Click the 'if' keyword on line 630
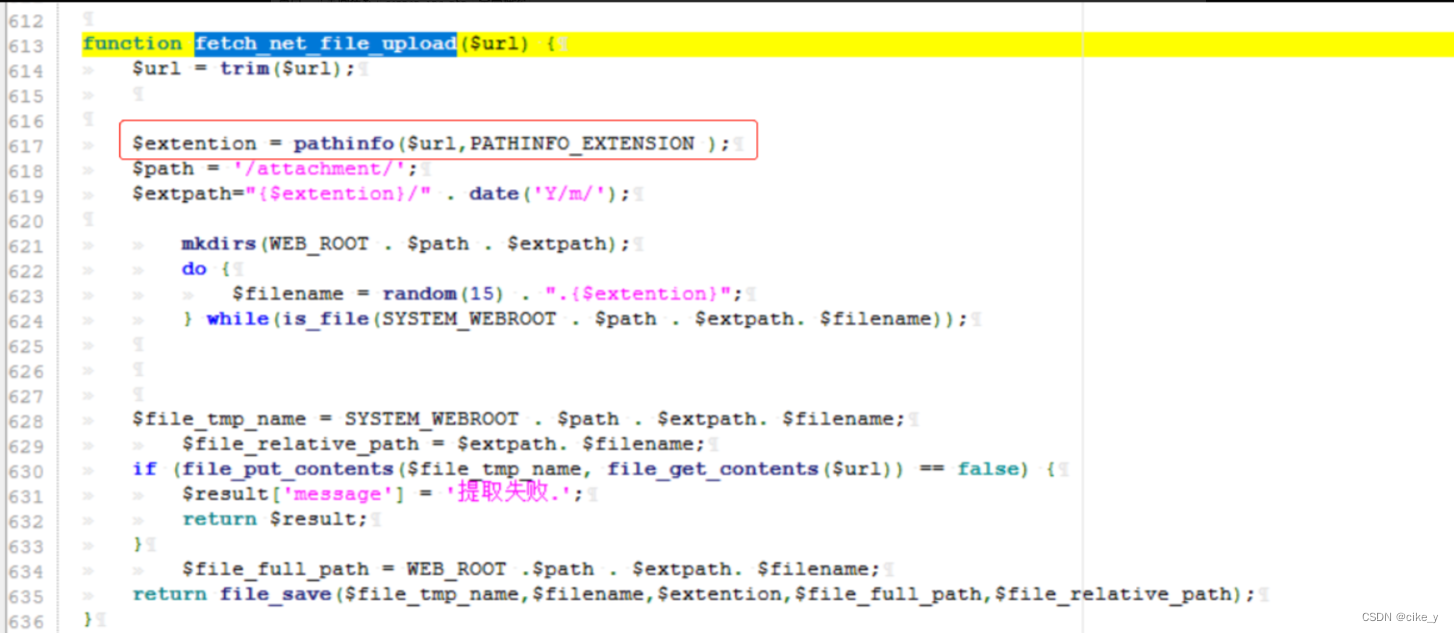Viewport: 1454px width, 633px height. coord(145,469)
